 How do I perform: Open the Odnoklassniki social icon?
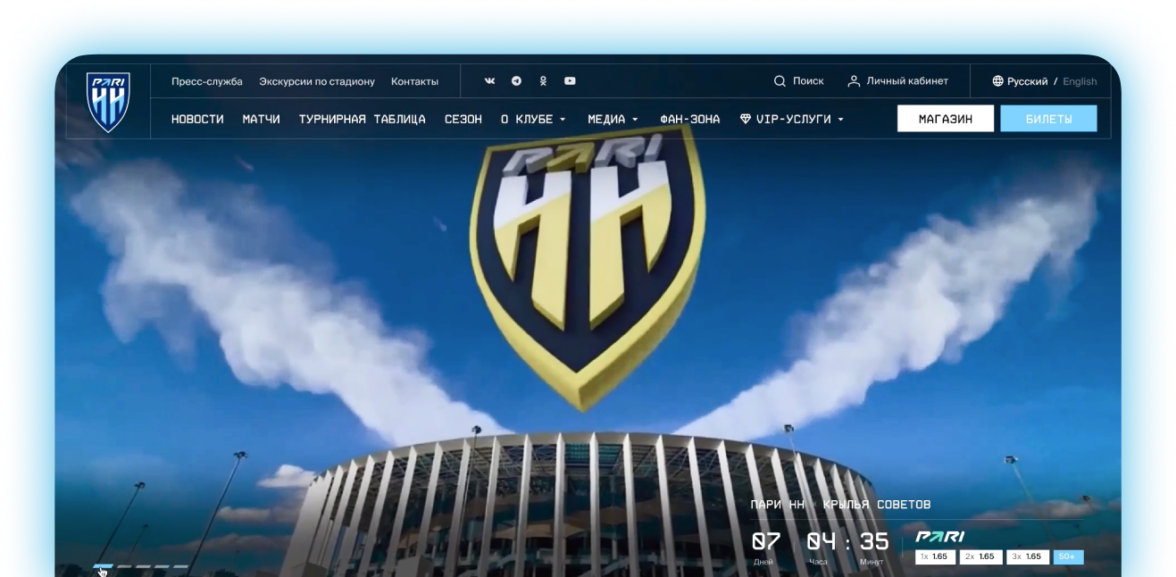(543, 81)
